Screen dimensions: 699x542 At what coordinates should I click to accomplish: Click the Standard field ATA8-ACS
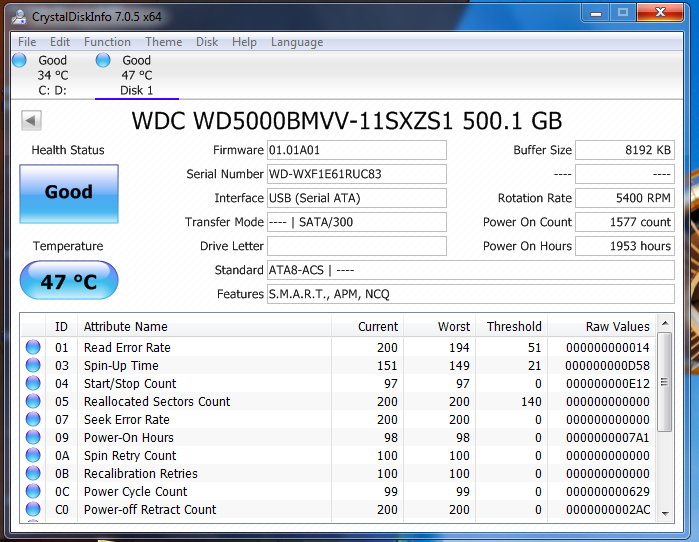[471, 270]
